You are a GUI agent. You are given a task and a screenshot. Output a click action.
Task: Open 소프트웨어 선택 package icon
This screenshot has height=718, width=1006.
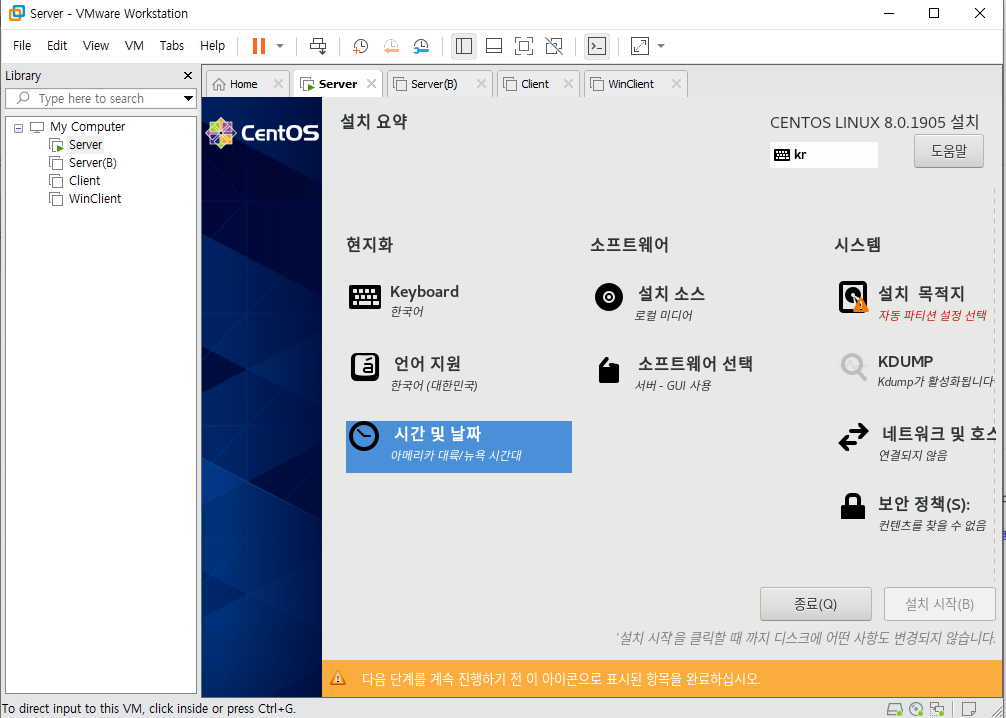609,370
